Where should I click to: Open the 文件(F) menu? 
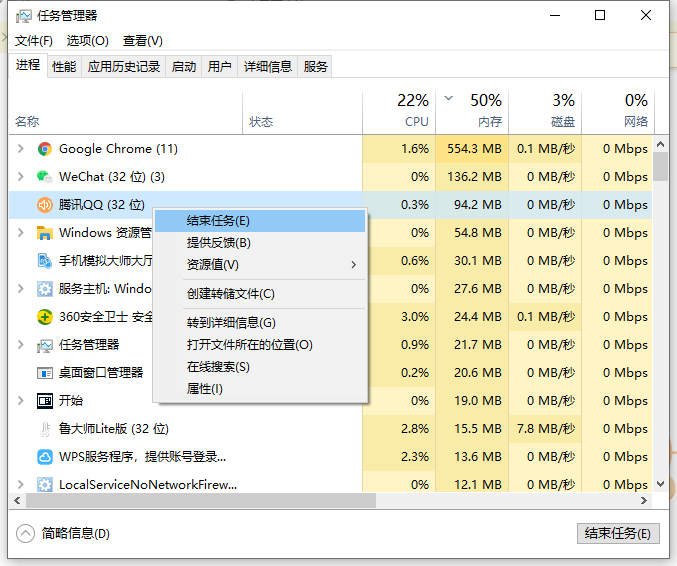click(34, 41)
